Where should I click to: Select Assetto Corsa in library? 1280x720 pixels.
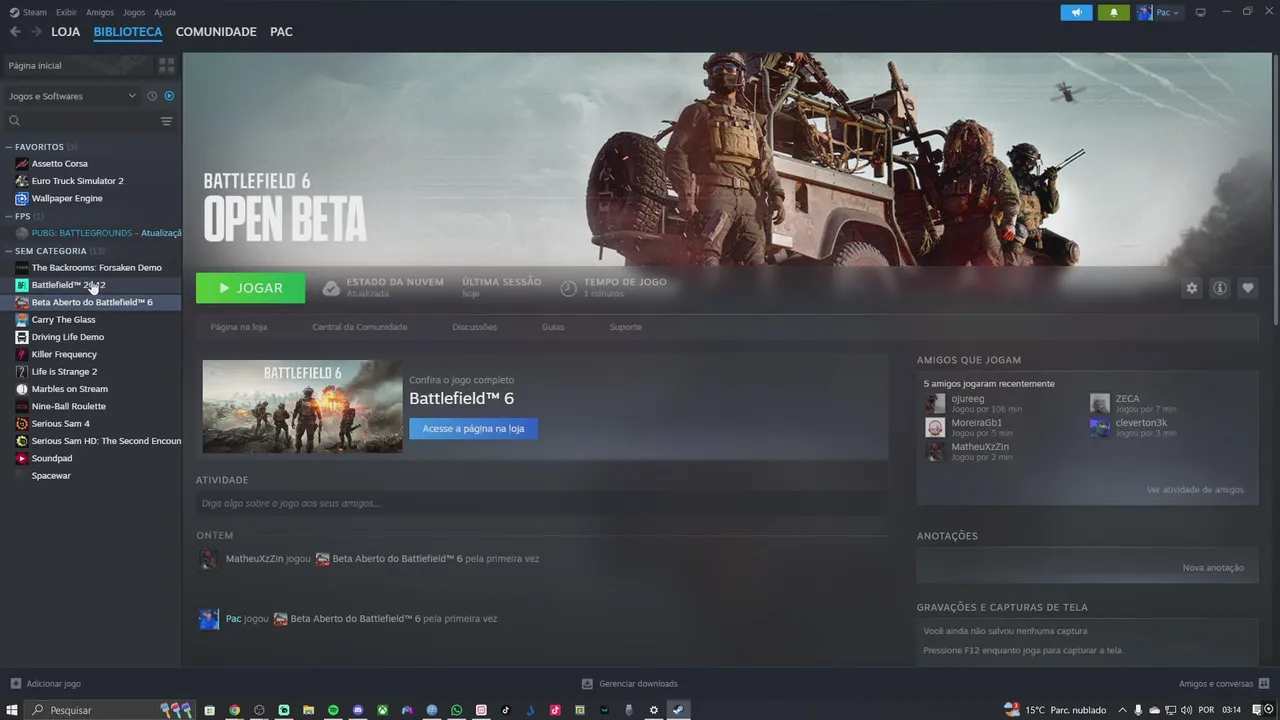59,164
